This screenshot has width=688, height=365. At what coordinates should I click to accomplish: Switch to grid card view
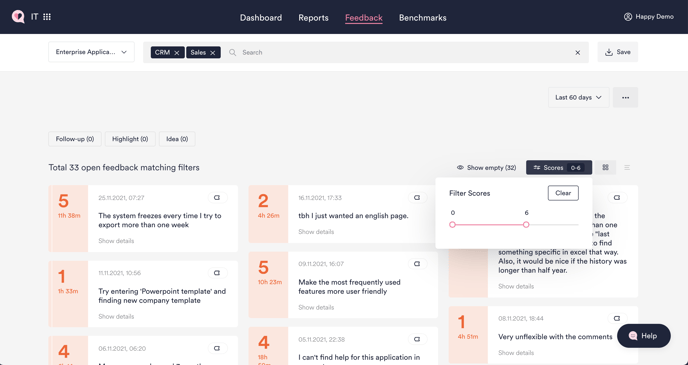coord(606,168)
